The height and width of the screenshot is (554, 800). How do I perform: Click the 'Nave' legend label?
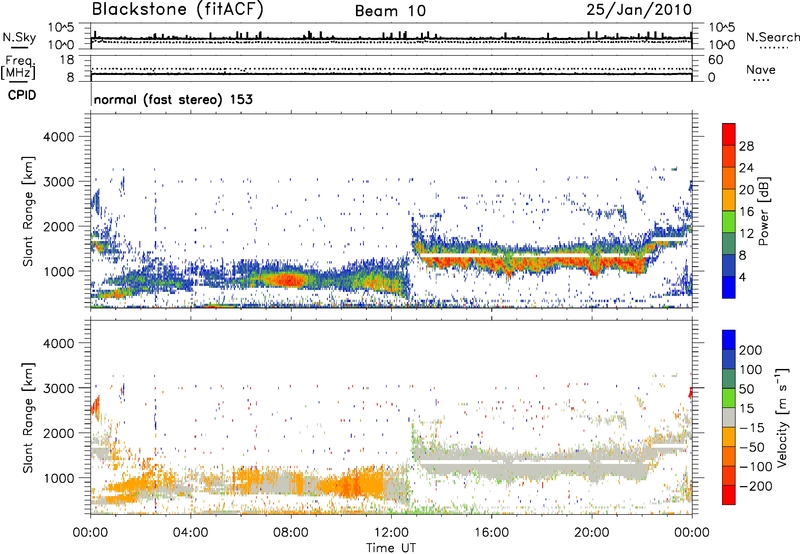click(x=761, y=69)
